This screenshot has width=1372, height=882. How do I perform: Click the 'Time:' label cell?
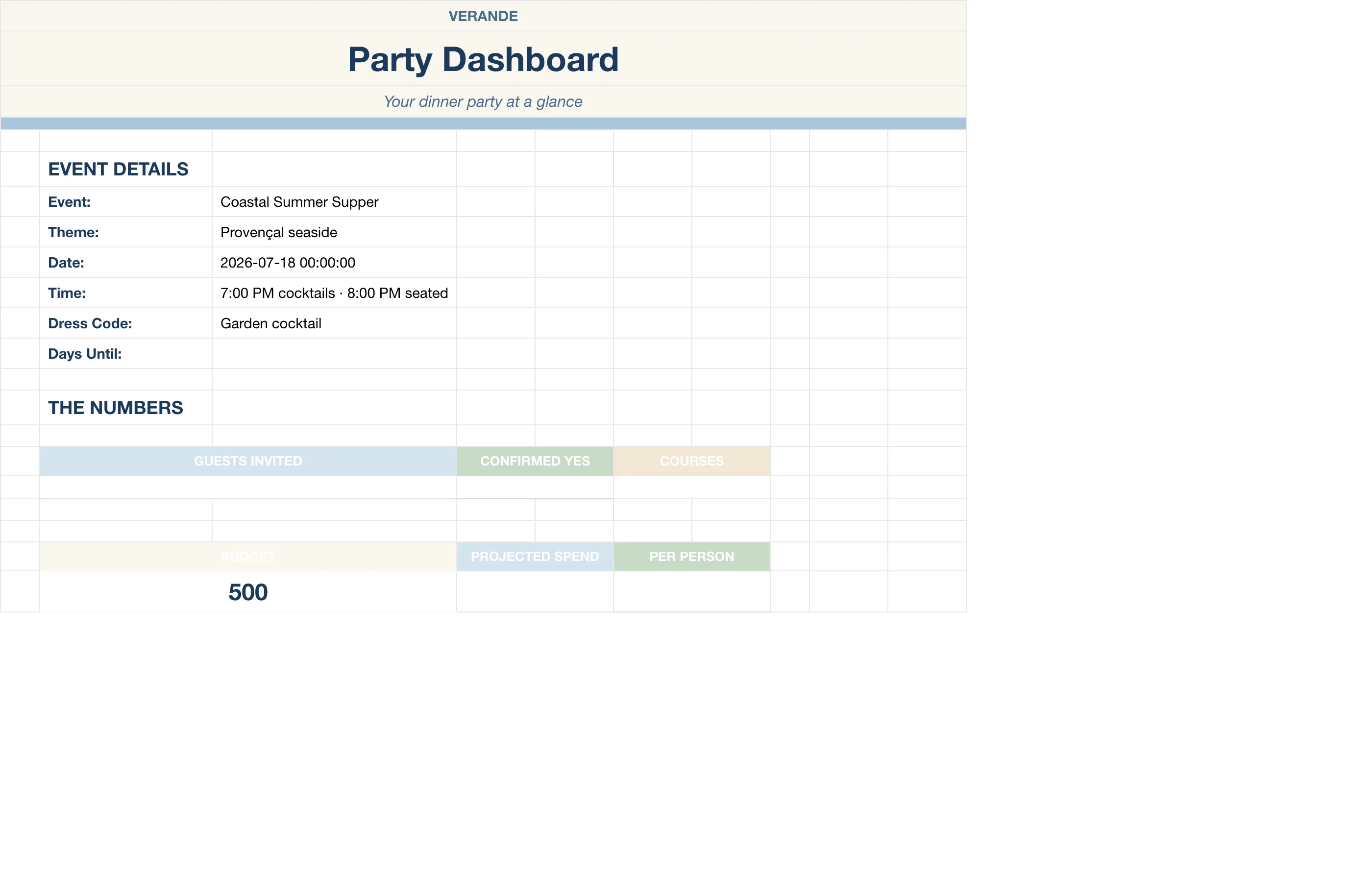[125, 293]
